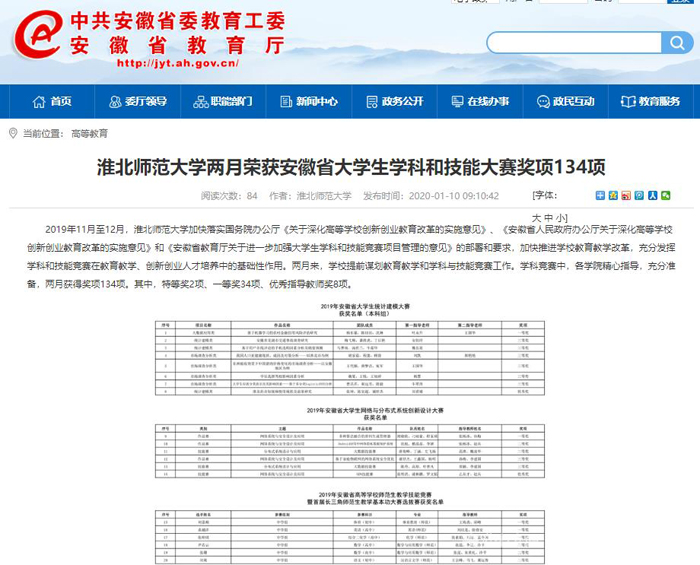Viewport: 700px width, 565px height.
Task: Open the 政务公开 navigation item
Action: [x=395, y=101]
